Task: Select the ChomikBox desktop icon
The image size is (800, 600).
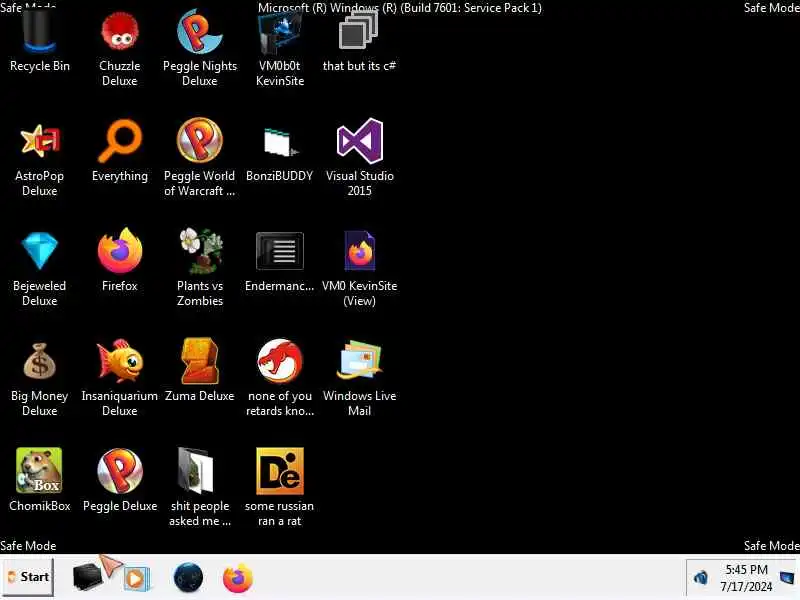Action: 39,470
